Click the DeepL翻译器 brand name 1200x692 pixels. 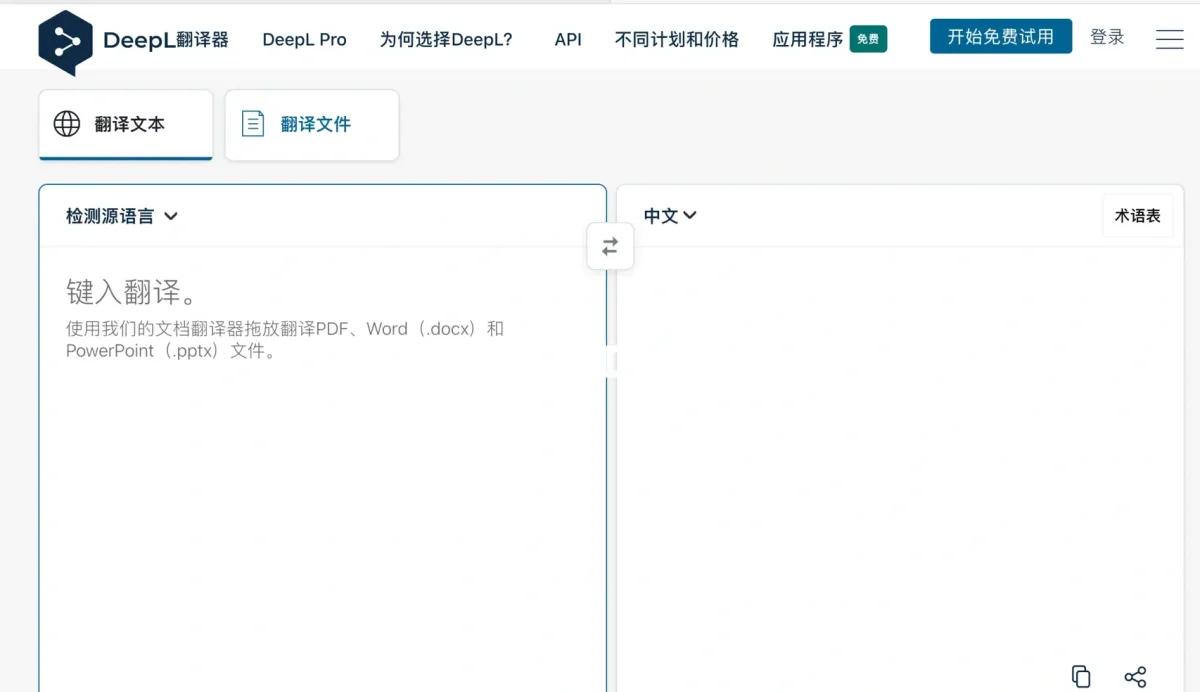pos(166,40)
